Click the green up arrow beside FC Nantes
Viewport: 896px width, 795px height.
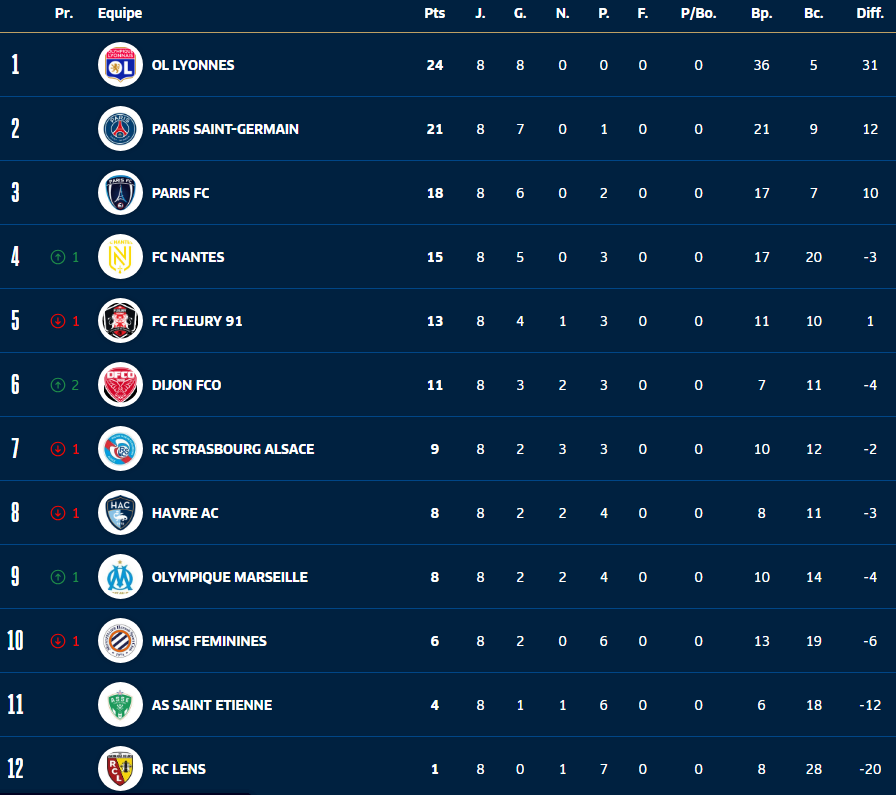click(57, 257)
